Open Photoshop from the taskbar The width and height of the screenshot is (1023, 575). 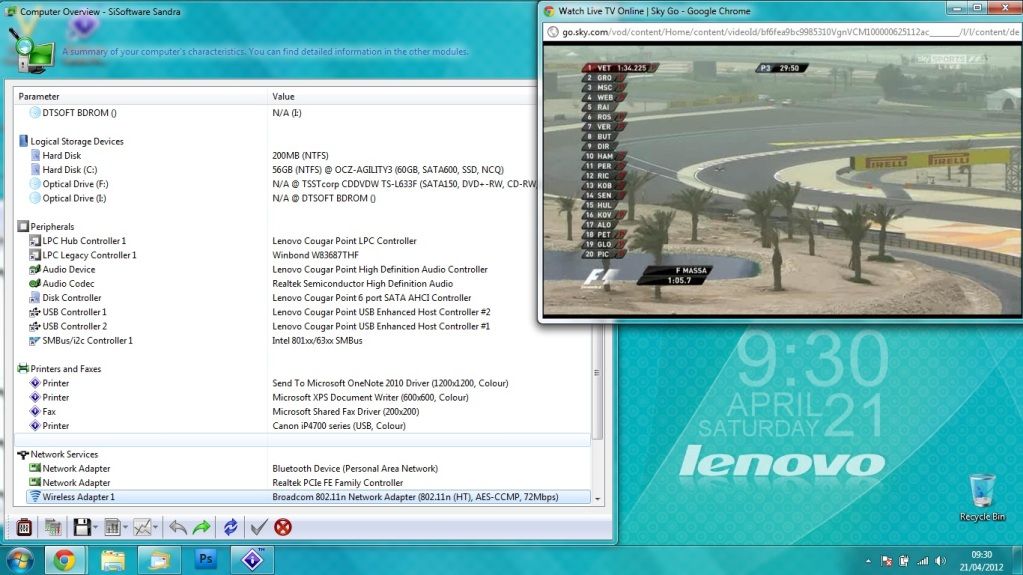[x=206, y=559]
